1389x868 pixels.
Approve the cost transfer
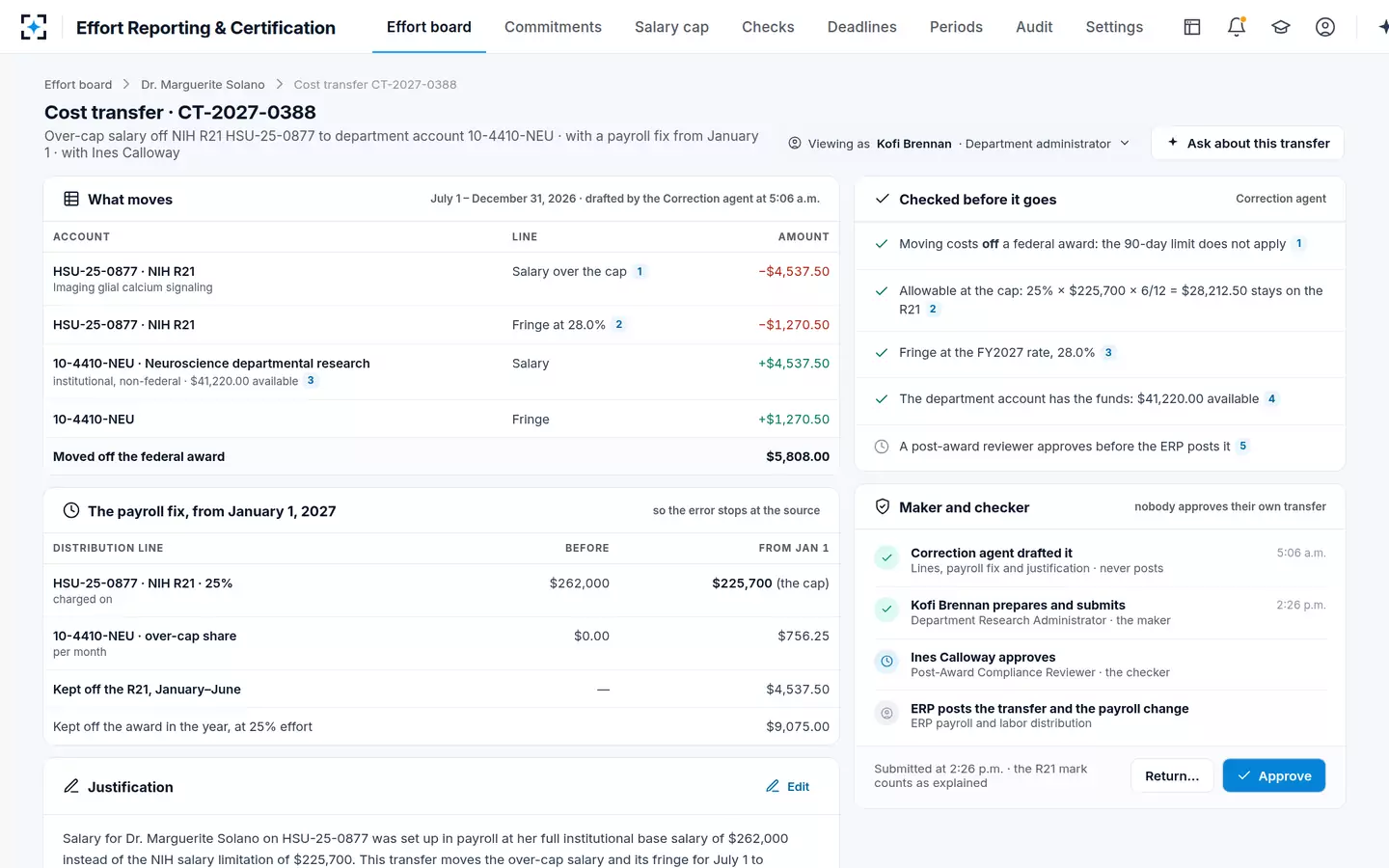[1274, 775]
